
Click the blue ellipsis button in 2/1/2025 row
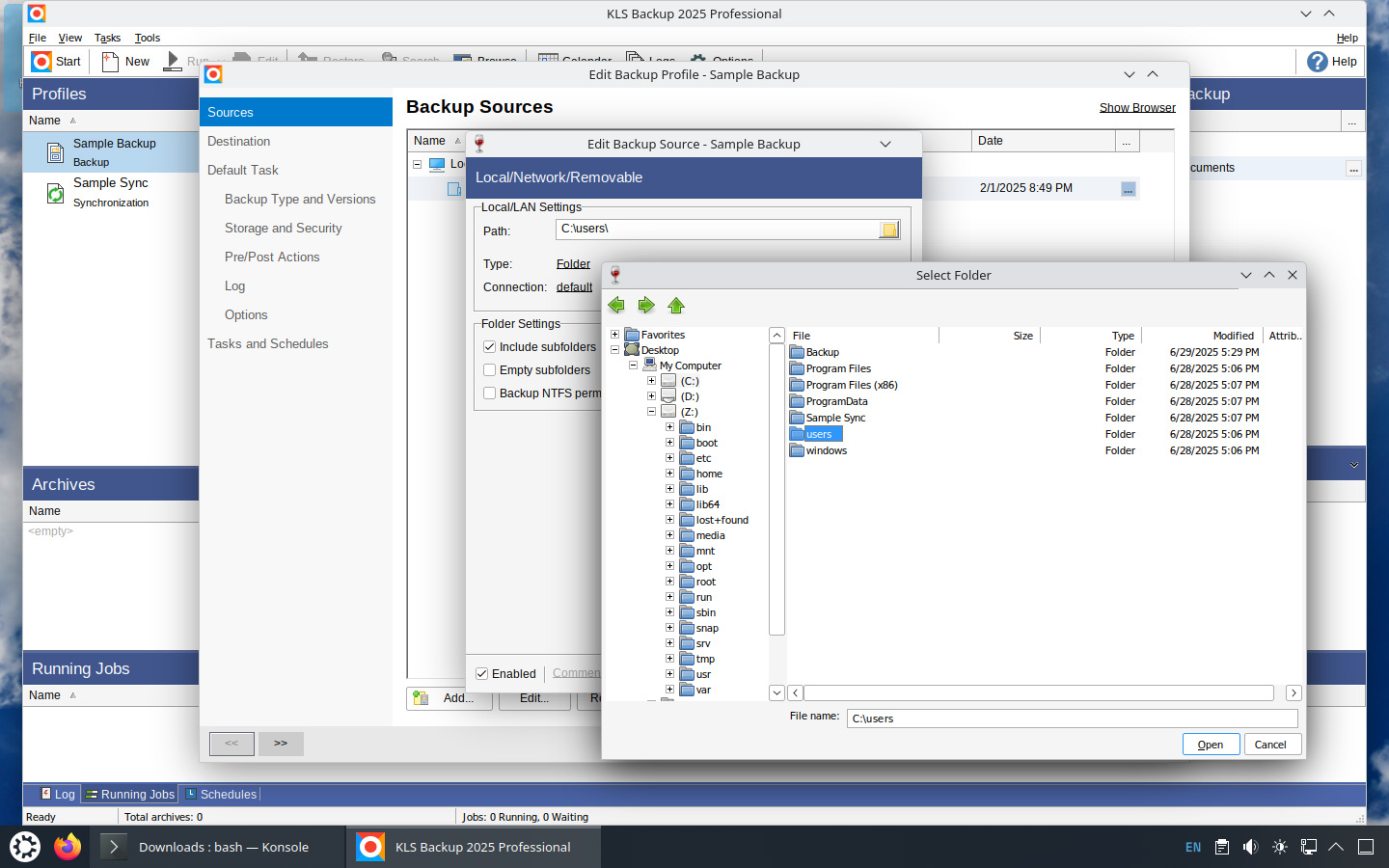point(1128,189)
